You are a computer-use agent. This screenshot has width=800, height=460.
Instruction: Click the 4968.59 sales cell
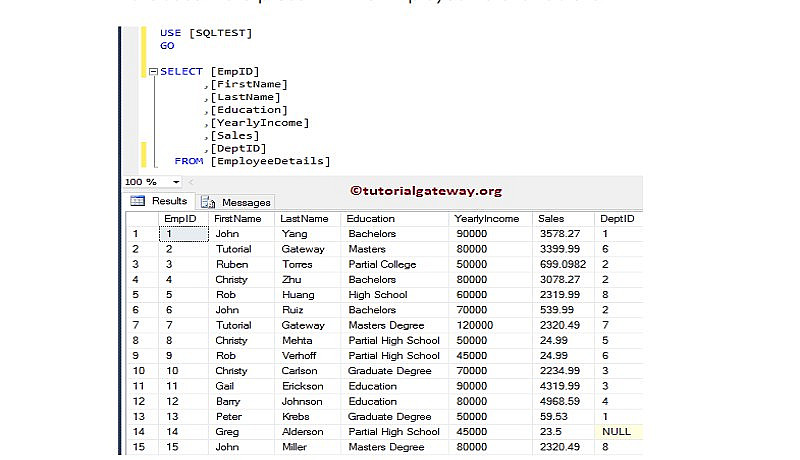pos(563,402)
